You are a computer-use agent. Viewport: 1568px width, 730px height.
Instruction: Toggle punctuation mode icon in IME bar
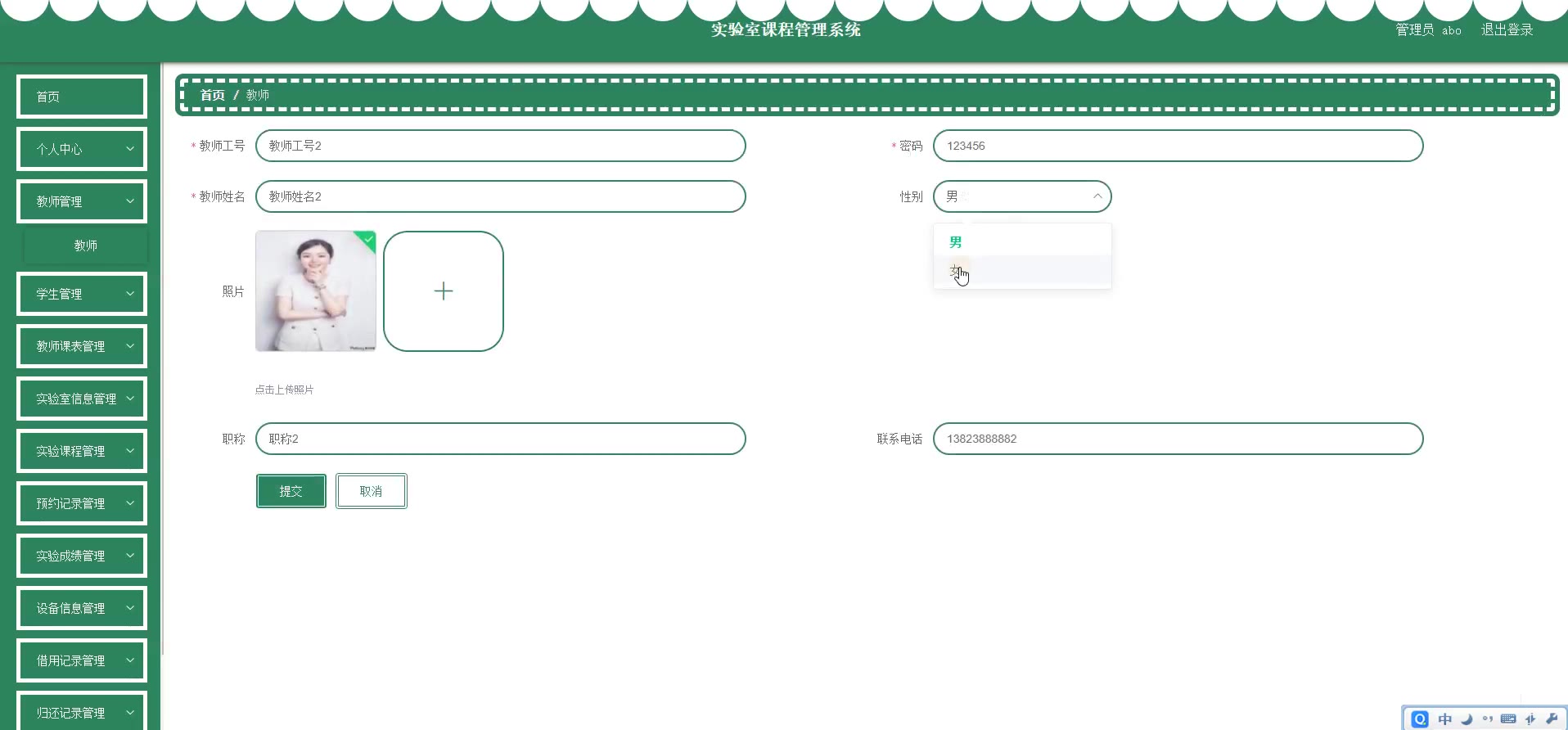[x=1487, y=719]
